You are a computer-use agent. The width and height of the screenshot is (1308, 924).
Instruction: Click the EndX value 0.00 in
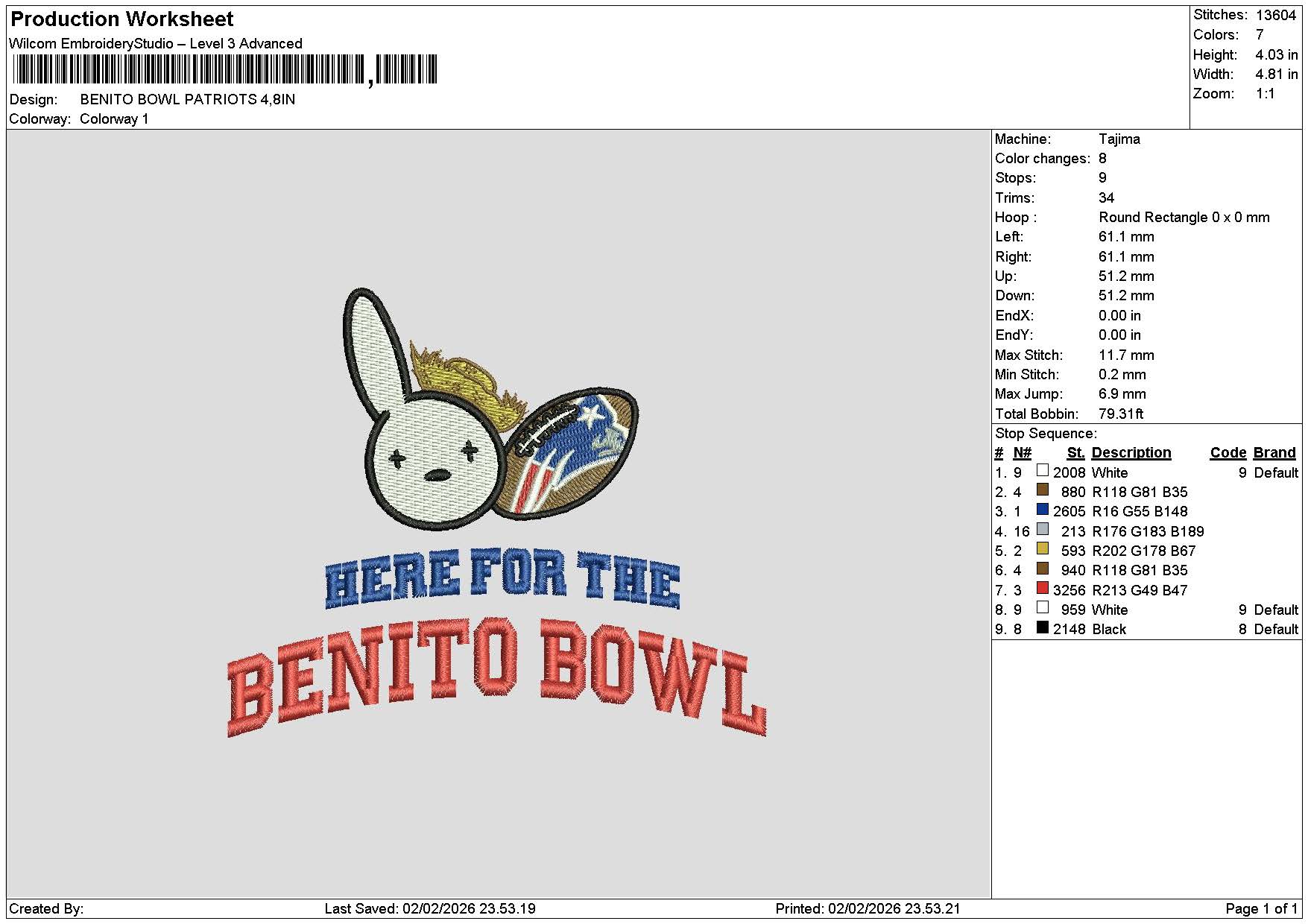pos(1119,316)
